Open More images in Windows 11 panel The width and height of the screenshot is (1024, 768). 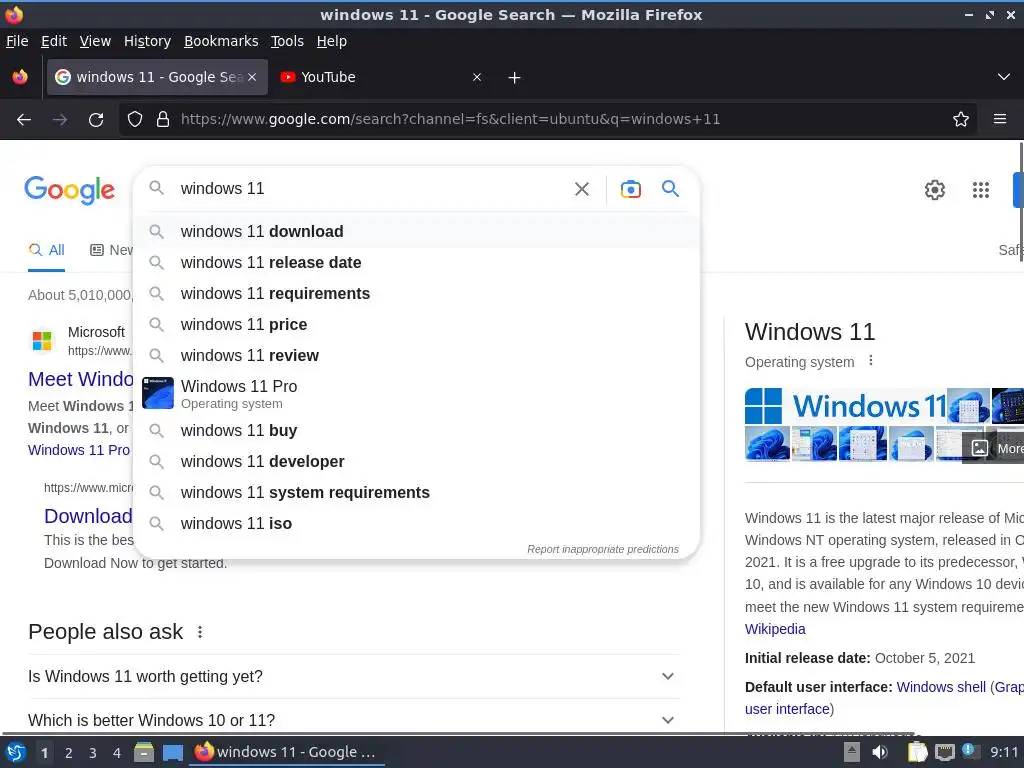[993, 448]
